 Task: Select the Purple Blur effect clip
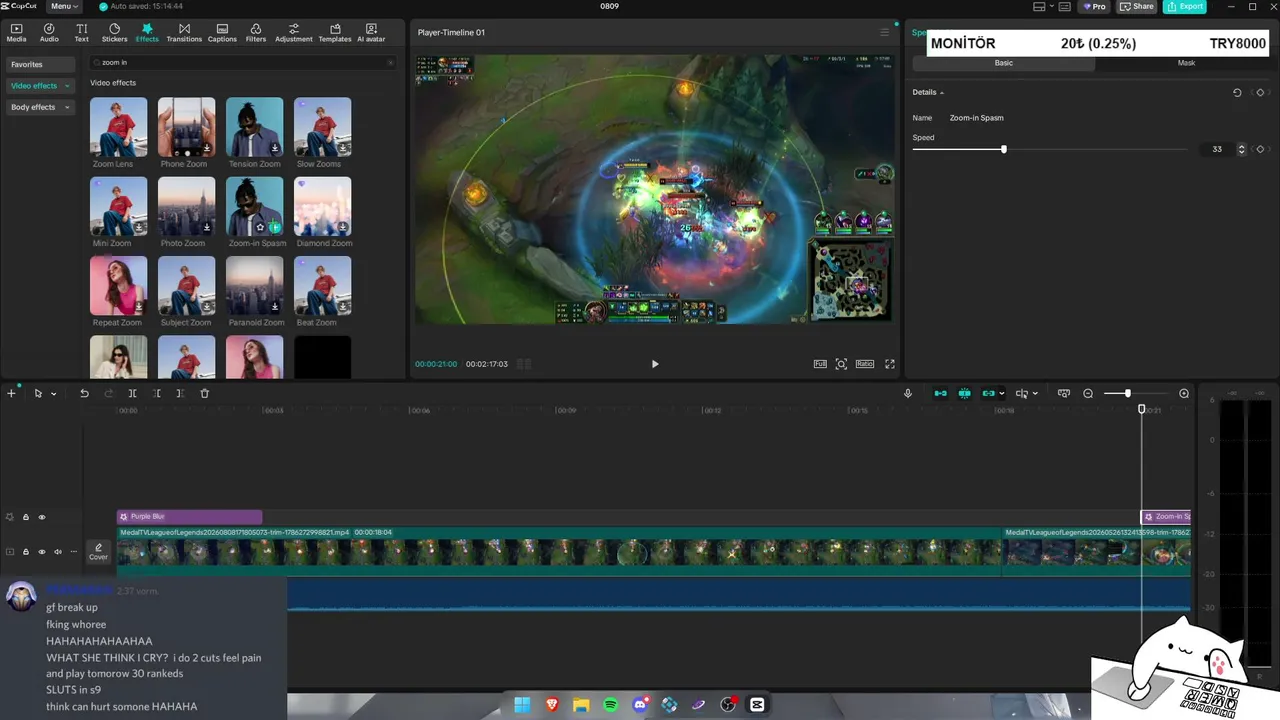point(189,517)
